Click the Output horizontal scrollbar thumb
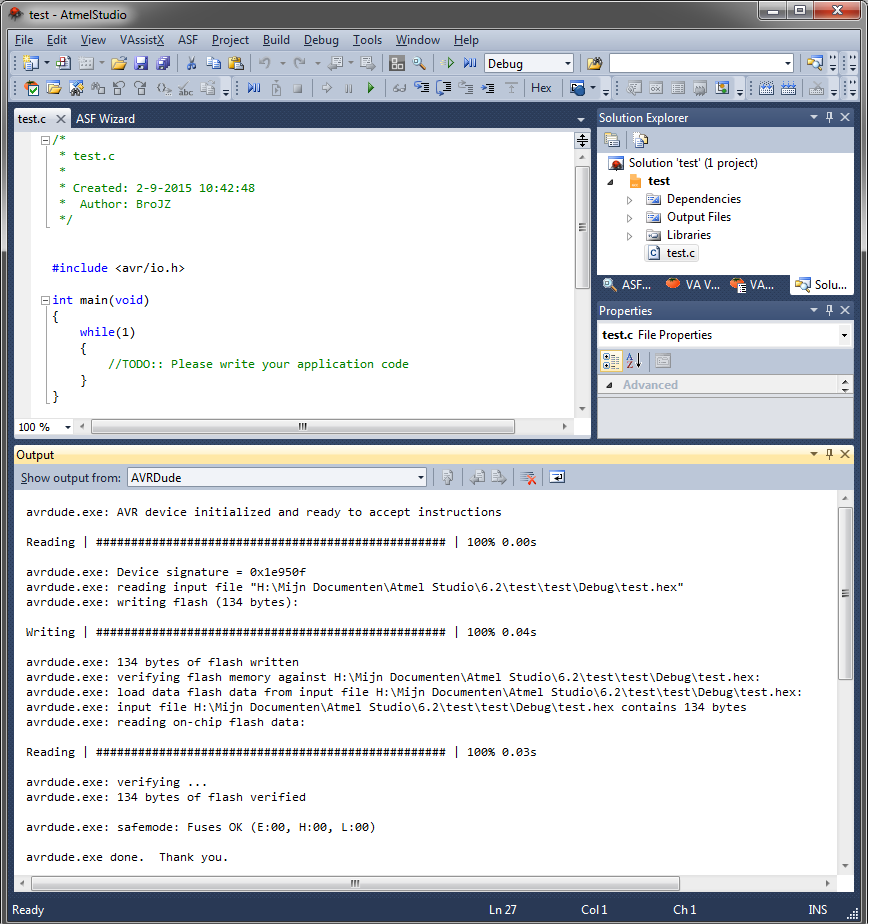The image size is (870, 924). [355, 883]
